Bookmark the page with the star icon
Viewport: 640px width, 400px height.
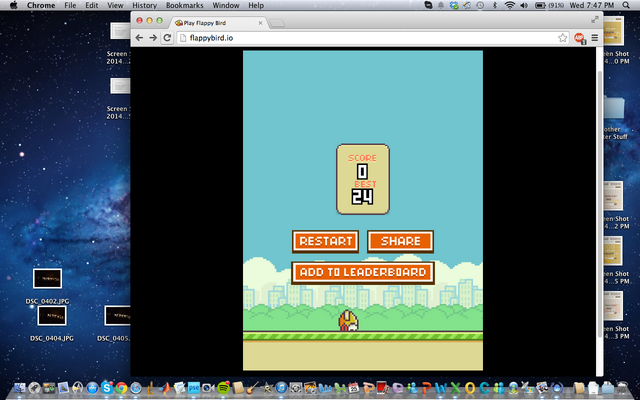(562, 38)
